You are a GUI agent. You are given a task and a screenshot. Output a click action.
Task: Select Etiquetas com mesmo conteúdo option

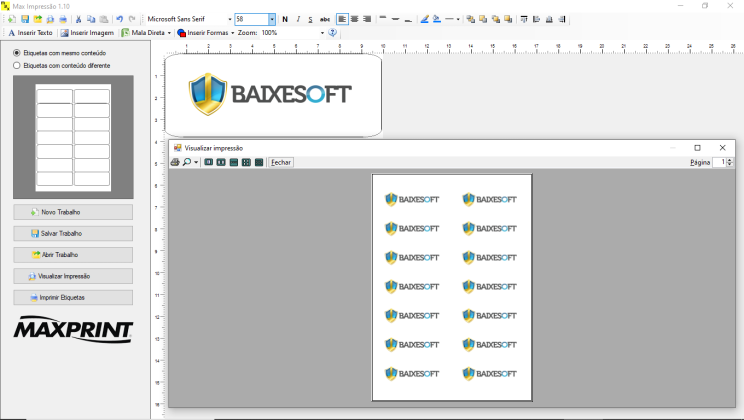point(60,53)
